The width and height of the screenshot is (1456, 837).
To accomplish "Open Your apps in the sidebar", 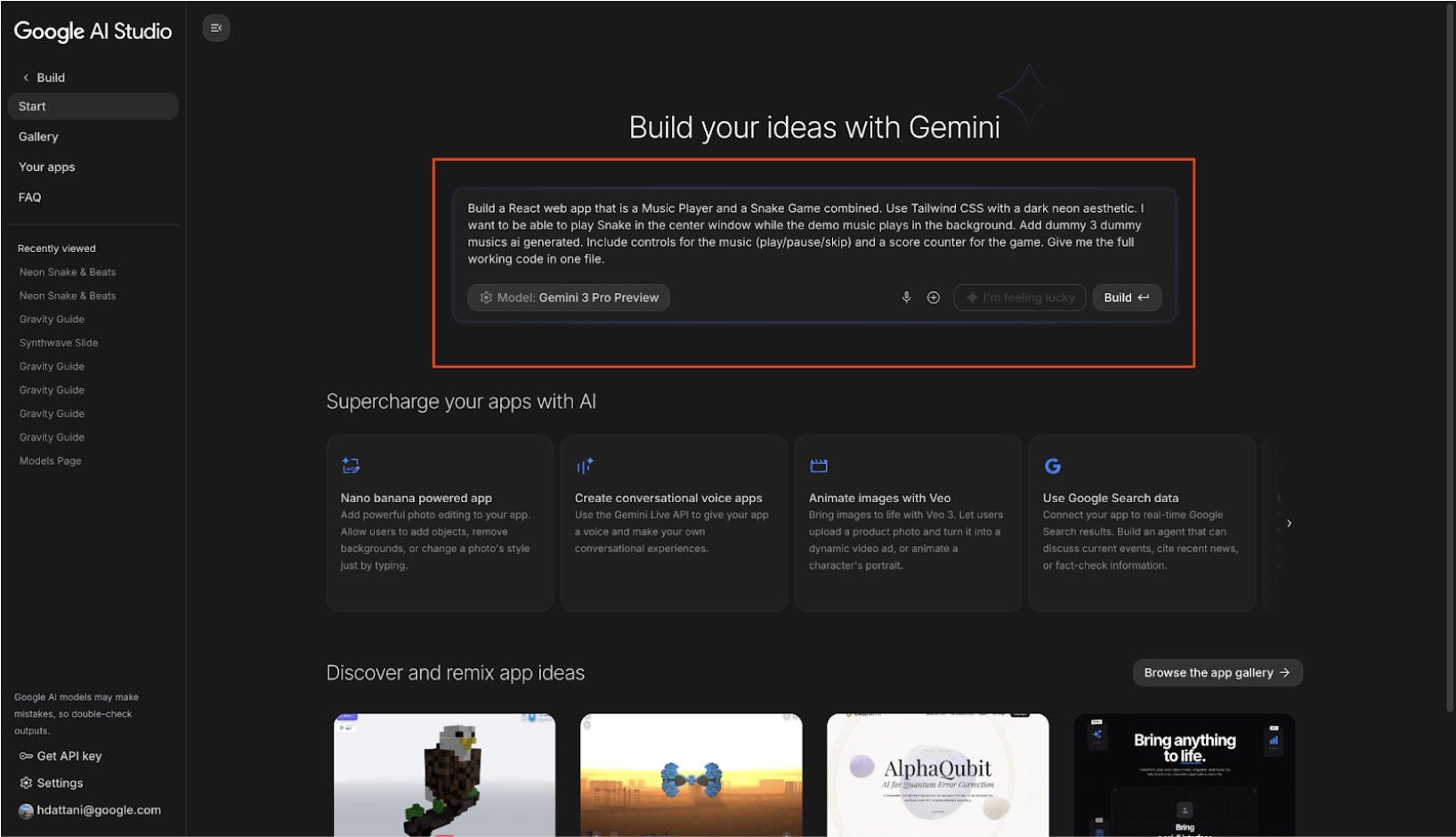I will click(47, 167).
